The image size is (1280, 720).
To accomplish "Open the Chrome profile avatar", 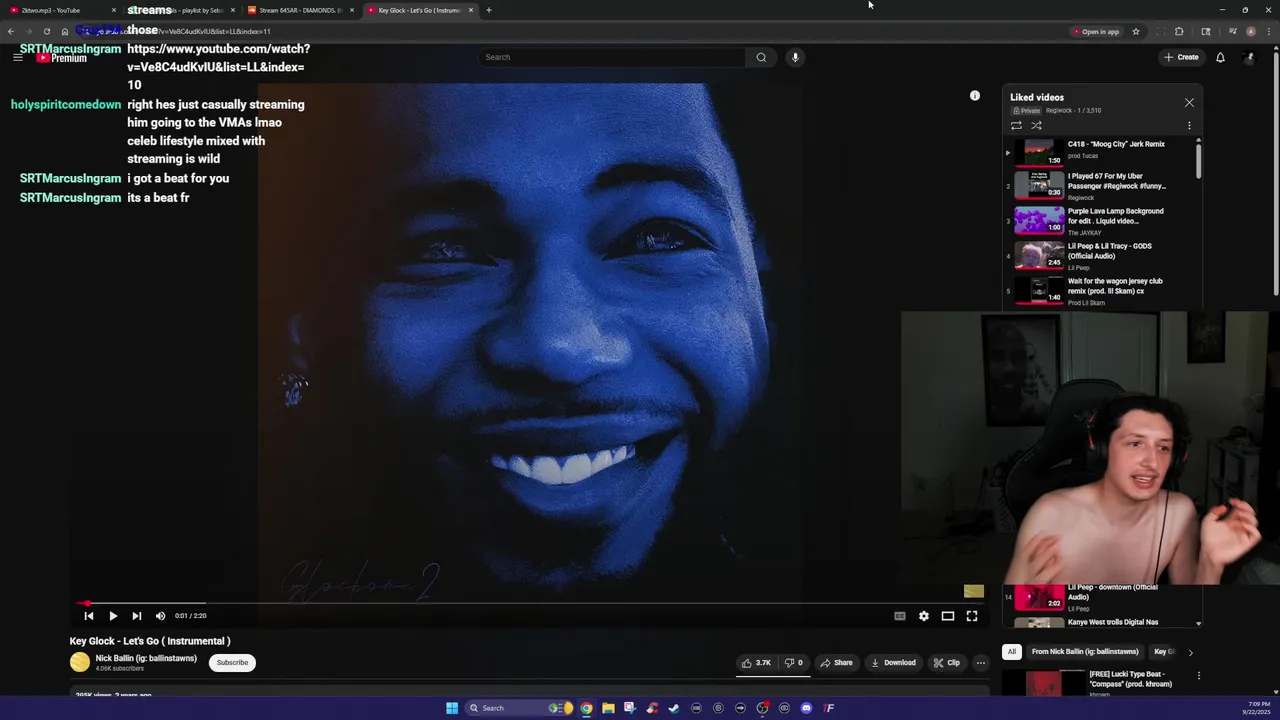I will (x=1251, y=31).
